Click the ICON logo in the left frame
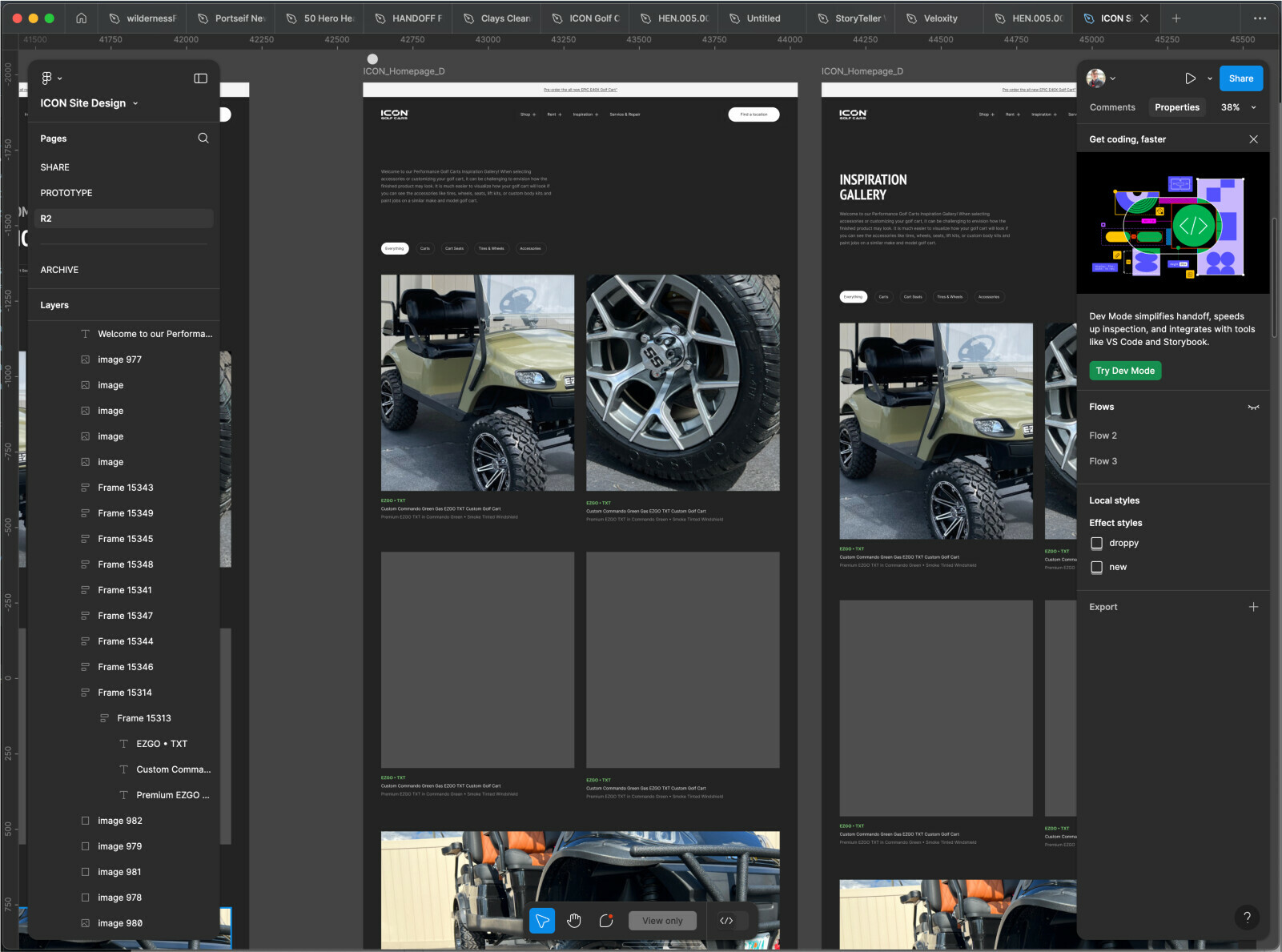Screen dimensions: 1282x952 pyautogui.click(x=394, y=114)
